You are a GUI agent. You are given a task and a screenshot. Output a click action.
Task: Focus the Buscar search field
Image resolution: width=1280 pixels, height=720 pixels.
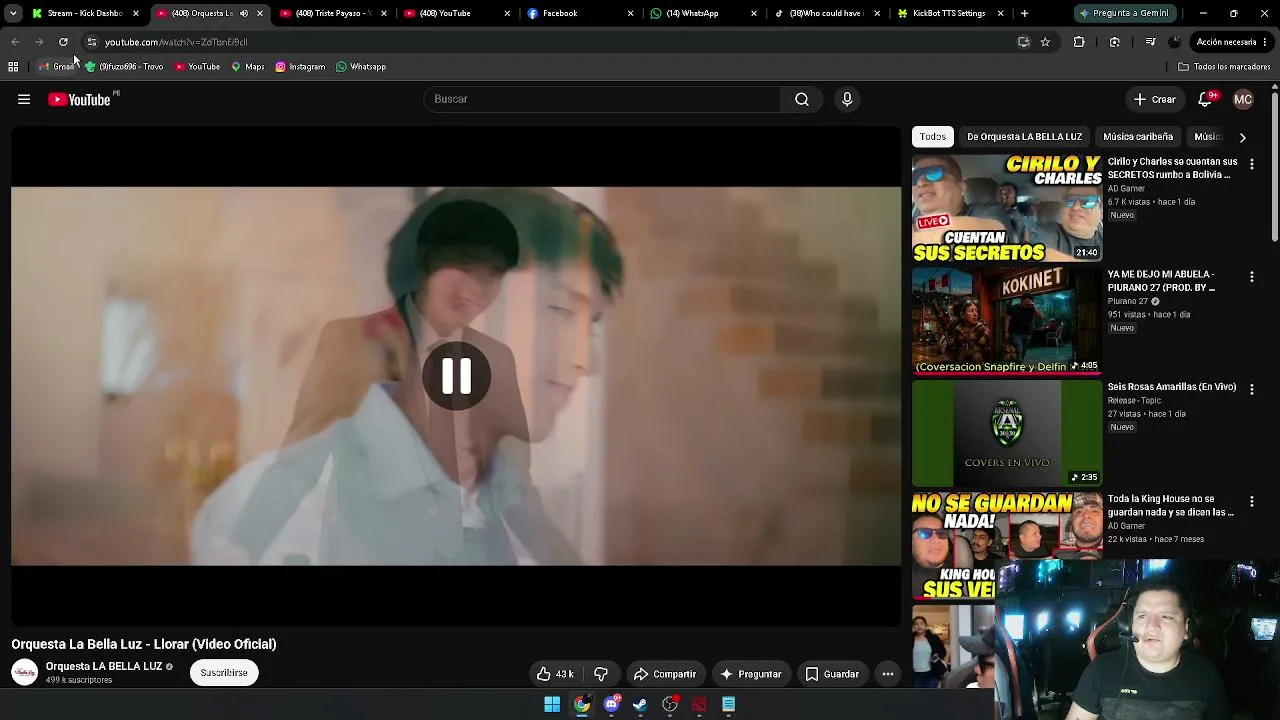[602, 99]
